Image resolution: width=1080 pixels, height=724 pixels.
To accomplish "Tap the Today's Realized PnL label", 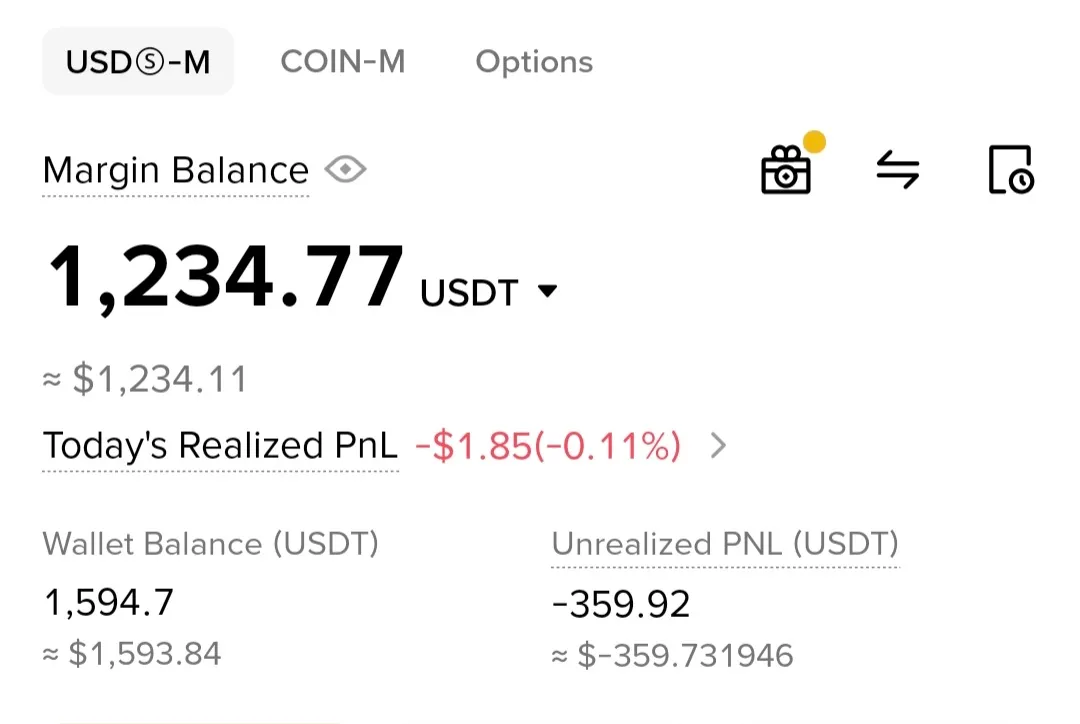I will click(x=220, y=446).
